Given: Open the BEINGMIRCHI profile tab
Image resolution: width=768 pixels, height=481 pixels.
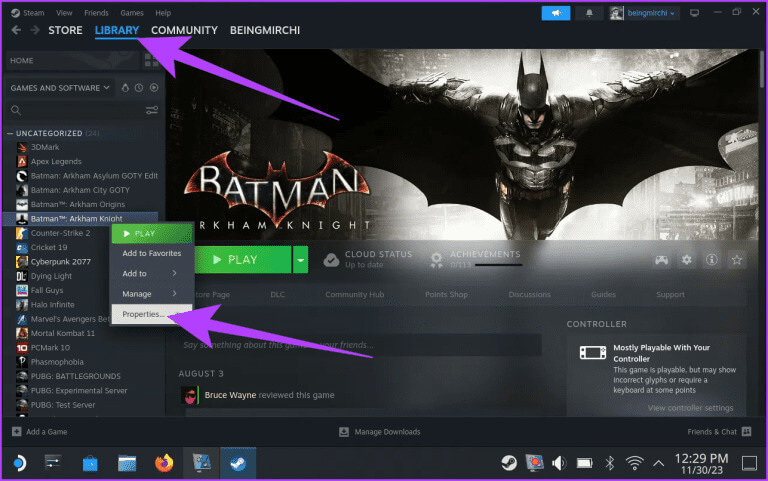Looking at the screenshot, I should point(265,30).
